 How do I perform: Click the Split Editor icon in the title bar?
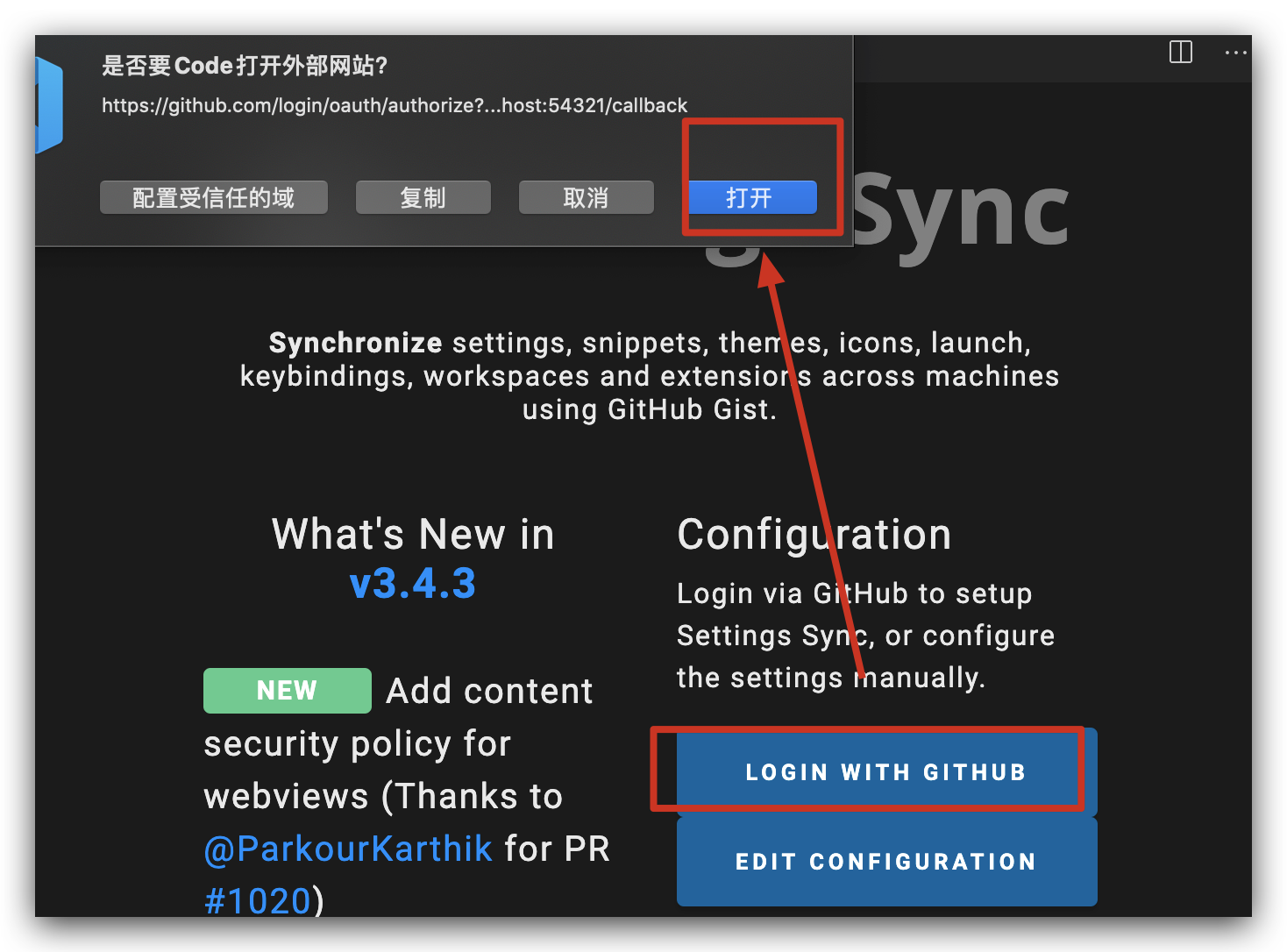click(x=1180, y=53)
